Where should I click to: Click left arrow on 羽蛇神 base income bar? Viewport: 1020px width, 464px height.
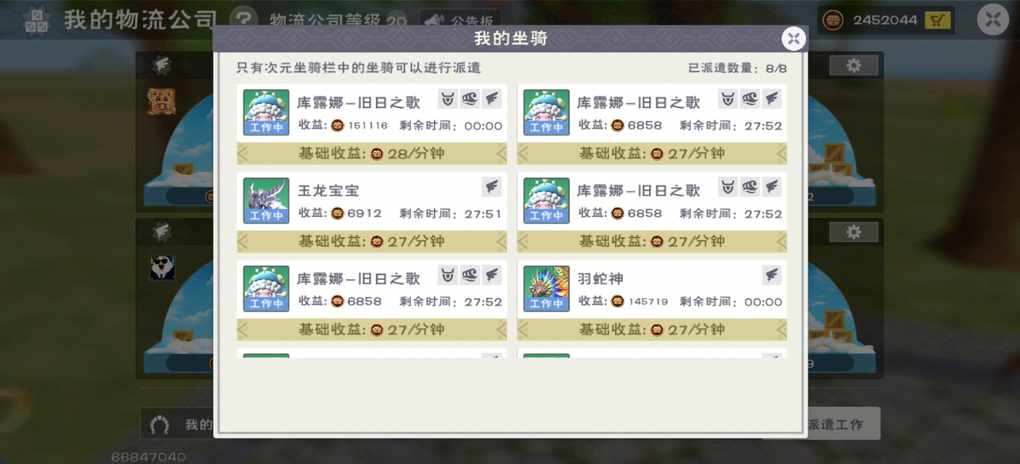point(523,330)
